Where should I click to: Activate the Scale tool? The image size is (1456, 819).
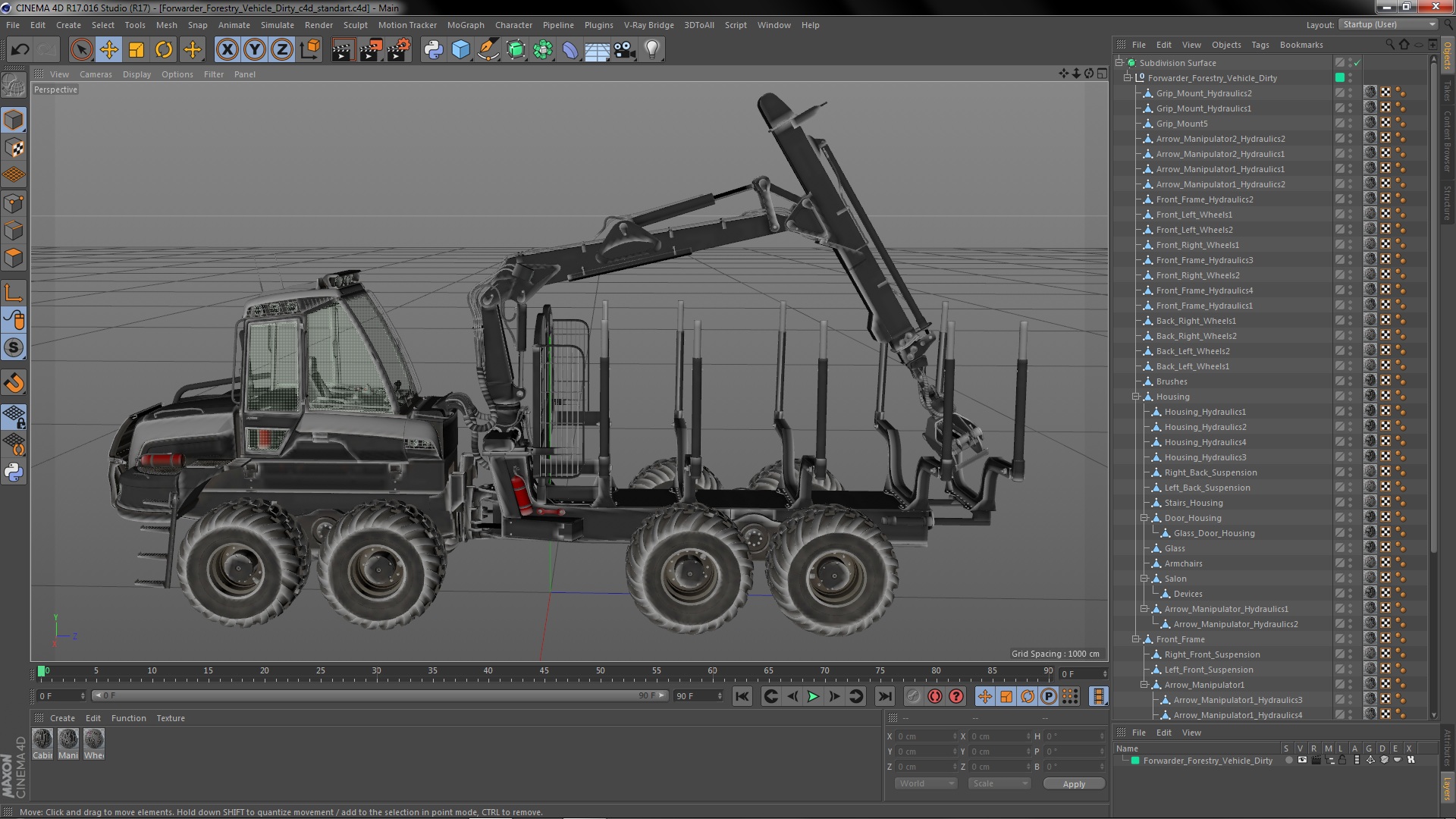[x=136, y=50]
